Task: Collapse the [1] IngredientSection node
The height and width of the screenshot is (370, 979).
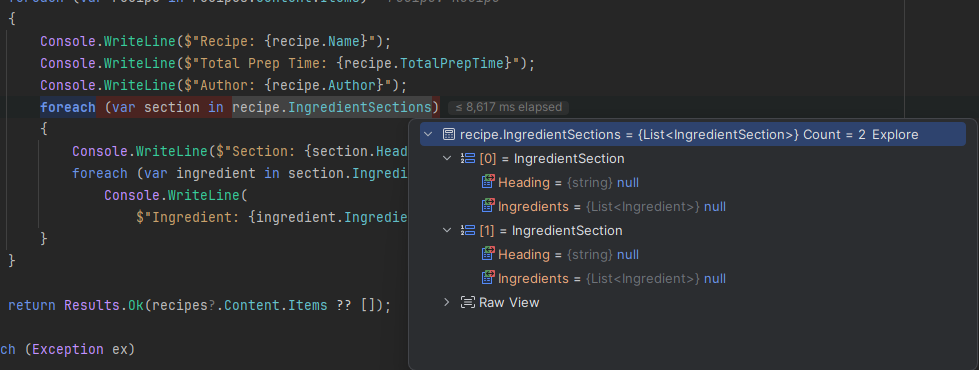Action: (x=447, y=230)
